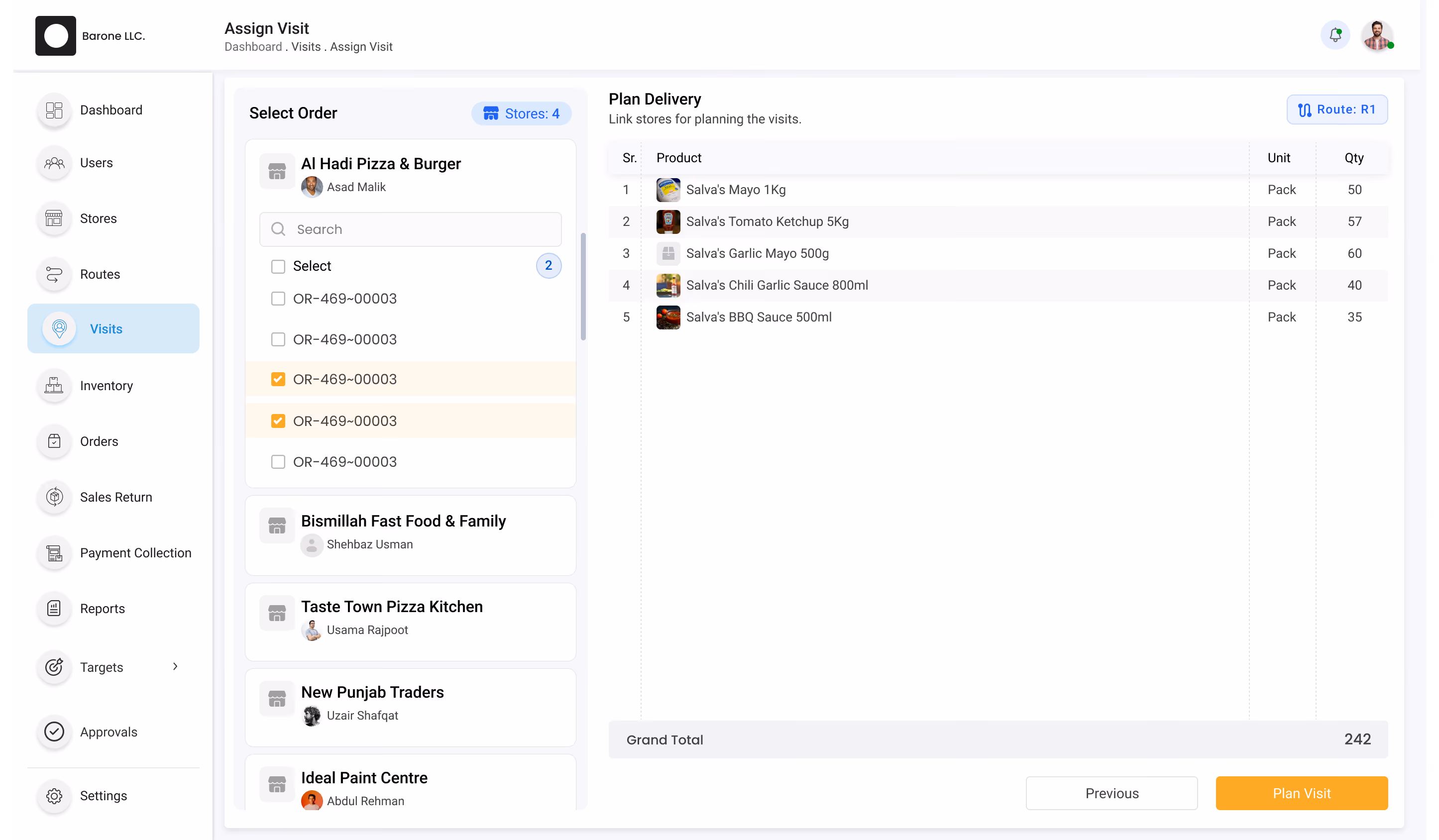Viewport: 1439px width, 840px height.
Task: Open Payment Collection icon
Action: pos(54,553)
